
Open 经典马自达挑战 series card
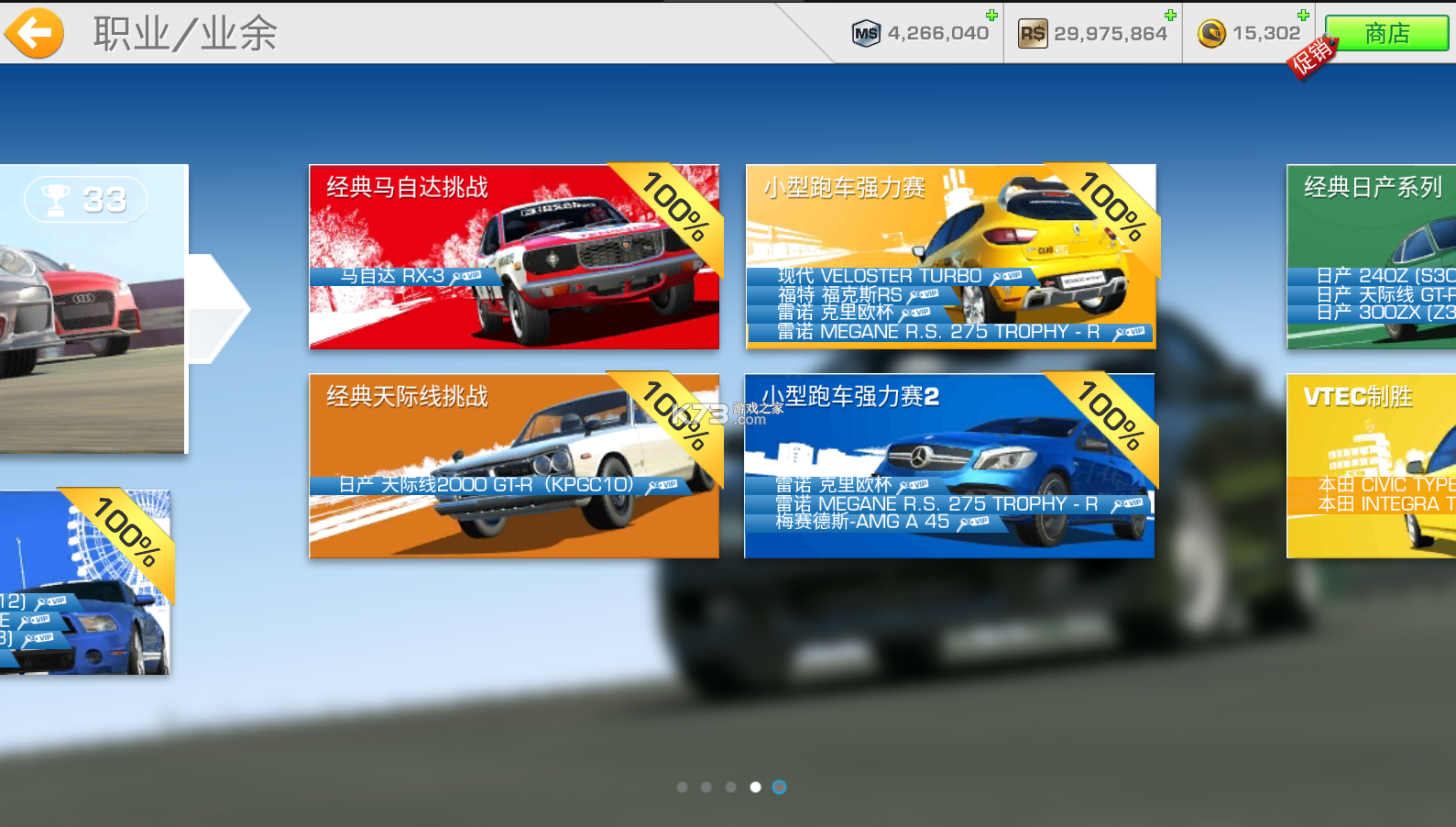[513, 257]
